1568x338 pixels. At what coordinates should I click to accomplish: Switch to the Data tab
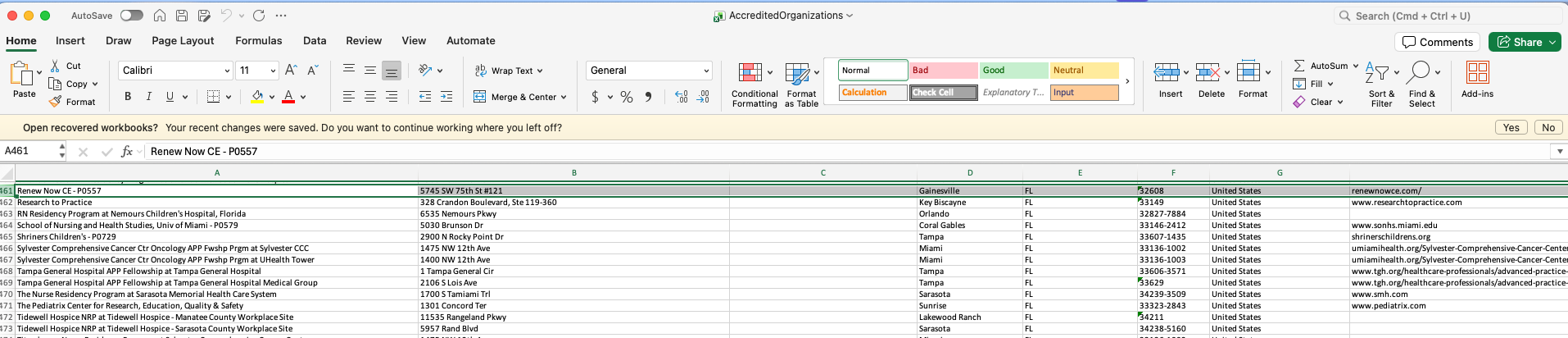coord(315,40)
